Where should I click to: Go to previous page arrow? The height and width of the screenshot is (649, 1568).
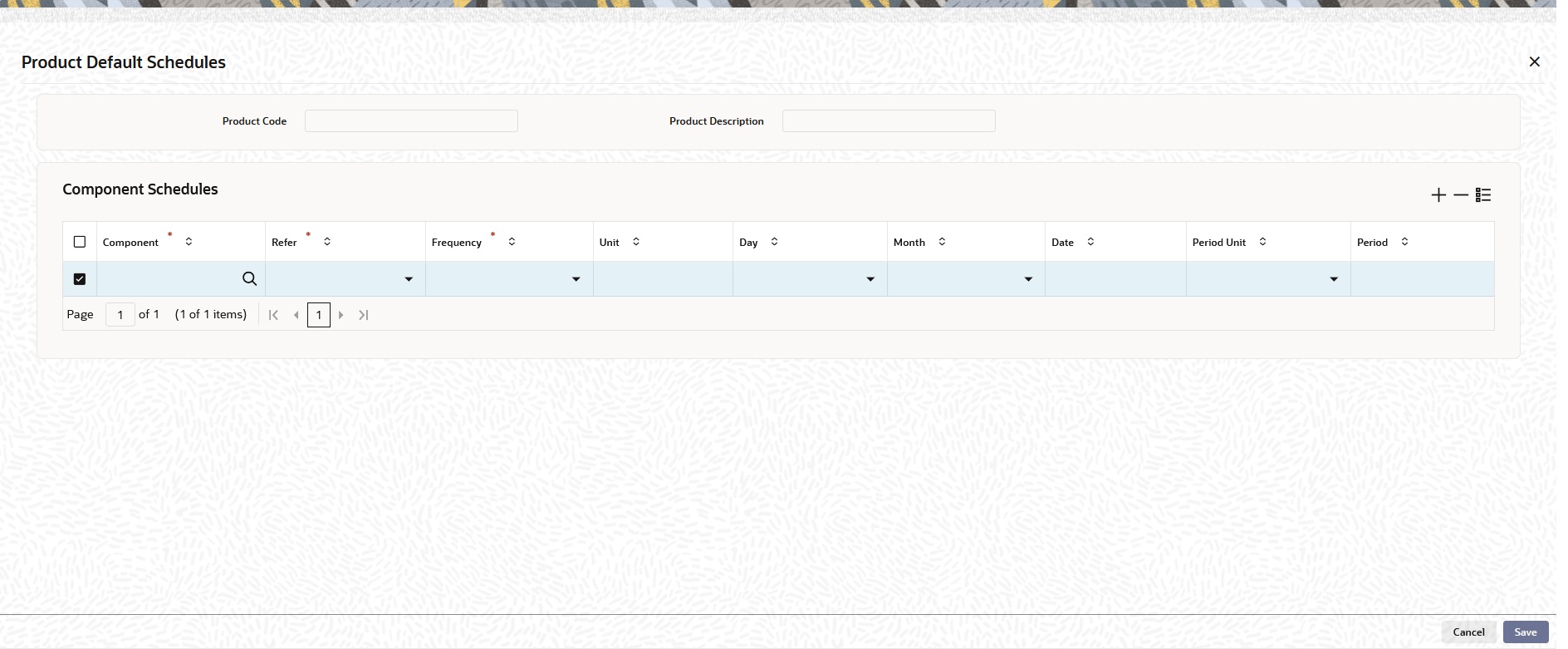[x=296, y=315]
